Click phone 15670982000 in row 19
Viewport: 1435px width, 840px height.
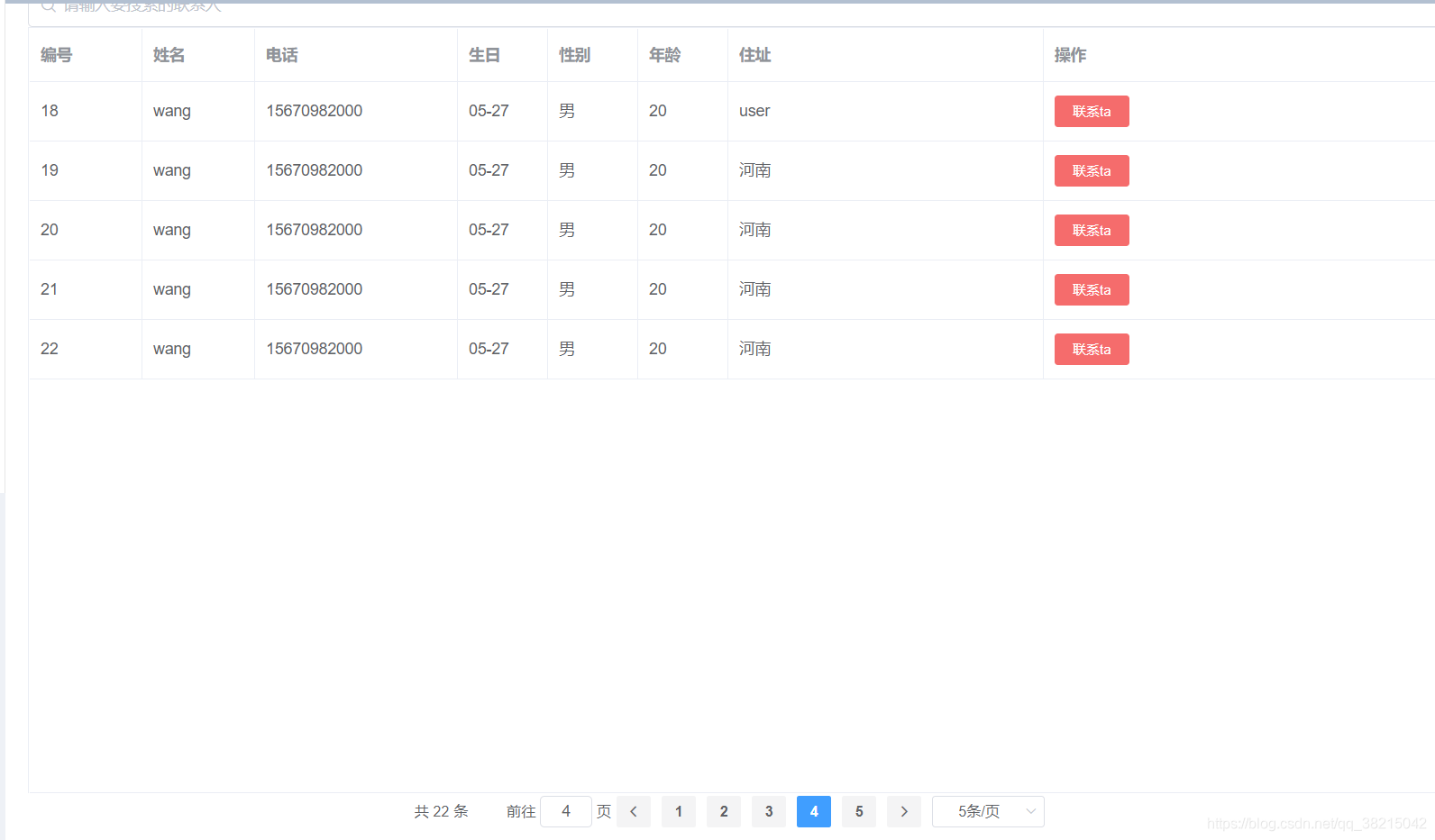(315, 170)
